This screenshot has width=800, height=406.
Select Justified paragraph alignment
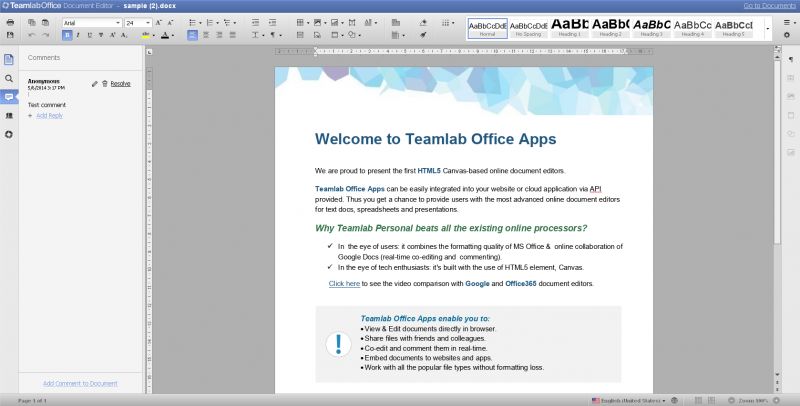click(233, 35)
